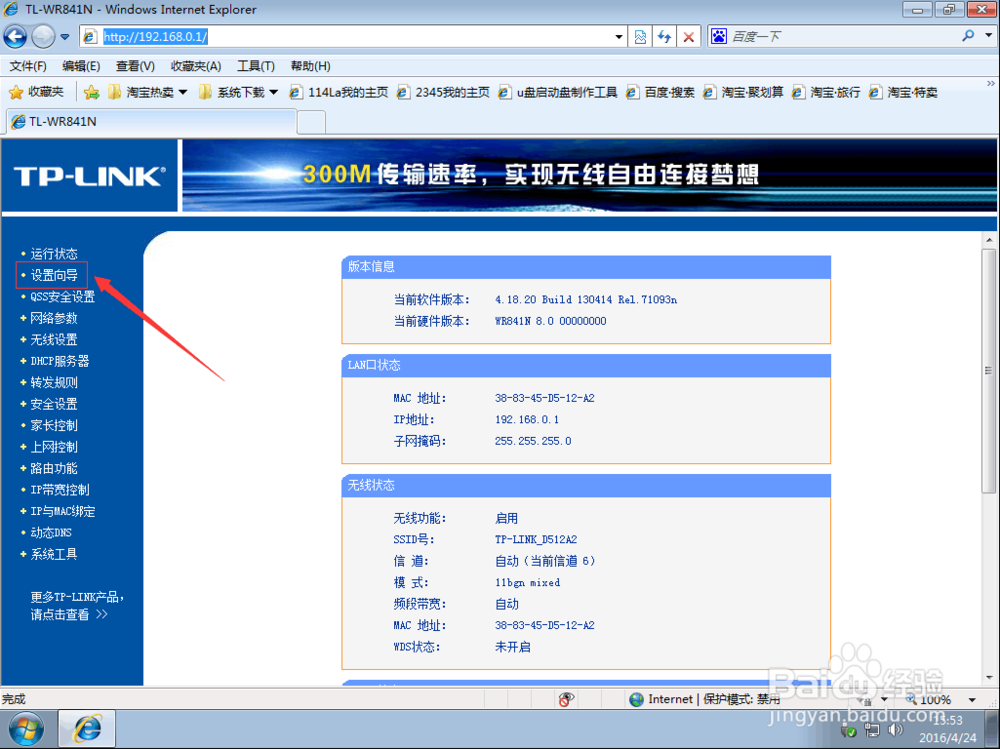The image size is (1000, 749).
Task: Click the Back navigation arrow
Action: [x=17, y=35]
